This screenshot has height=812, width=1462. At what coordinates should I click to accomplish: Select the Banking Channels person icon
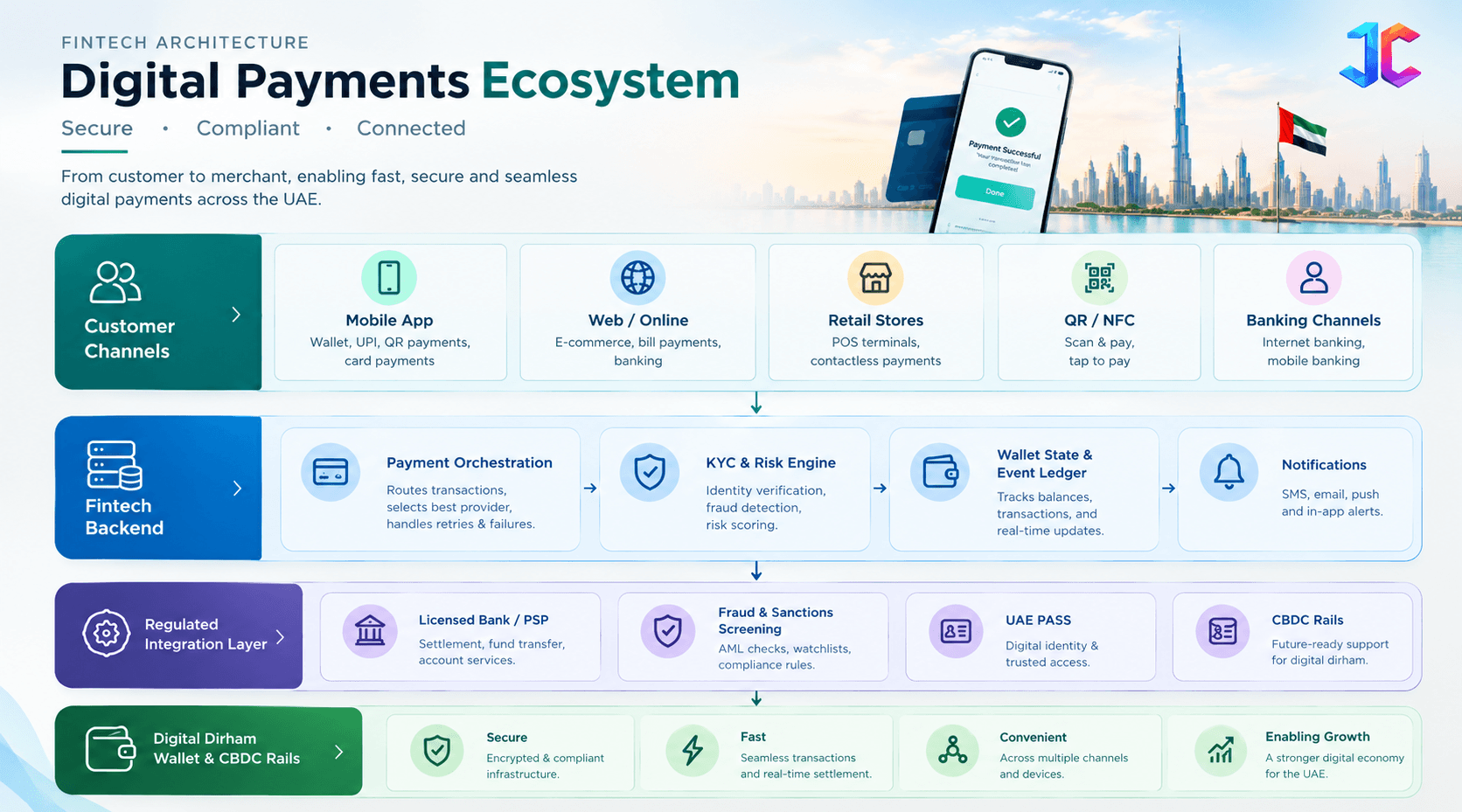(x=1313, y=278)
